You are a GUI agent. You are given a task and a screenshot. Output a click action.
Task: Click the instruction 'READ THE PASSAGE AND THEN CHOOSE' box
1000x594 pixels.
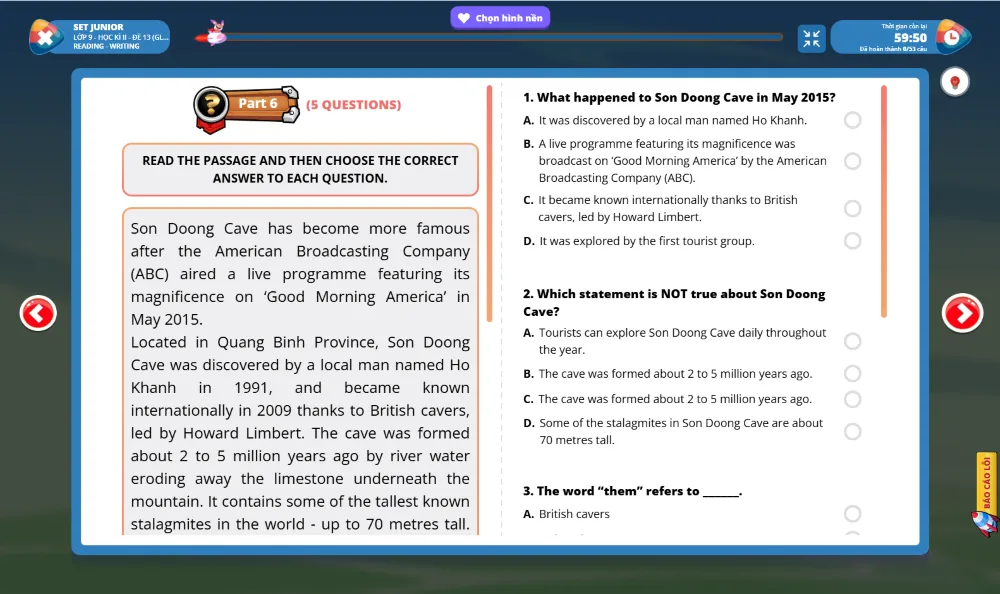click(300, 170)
